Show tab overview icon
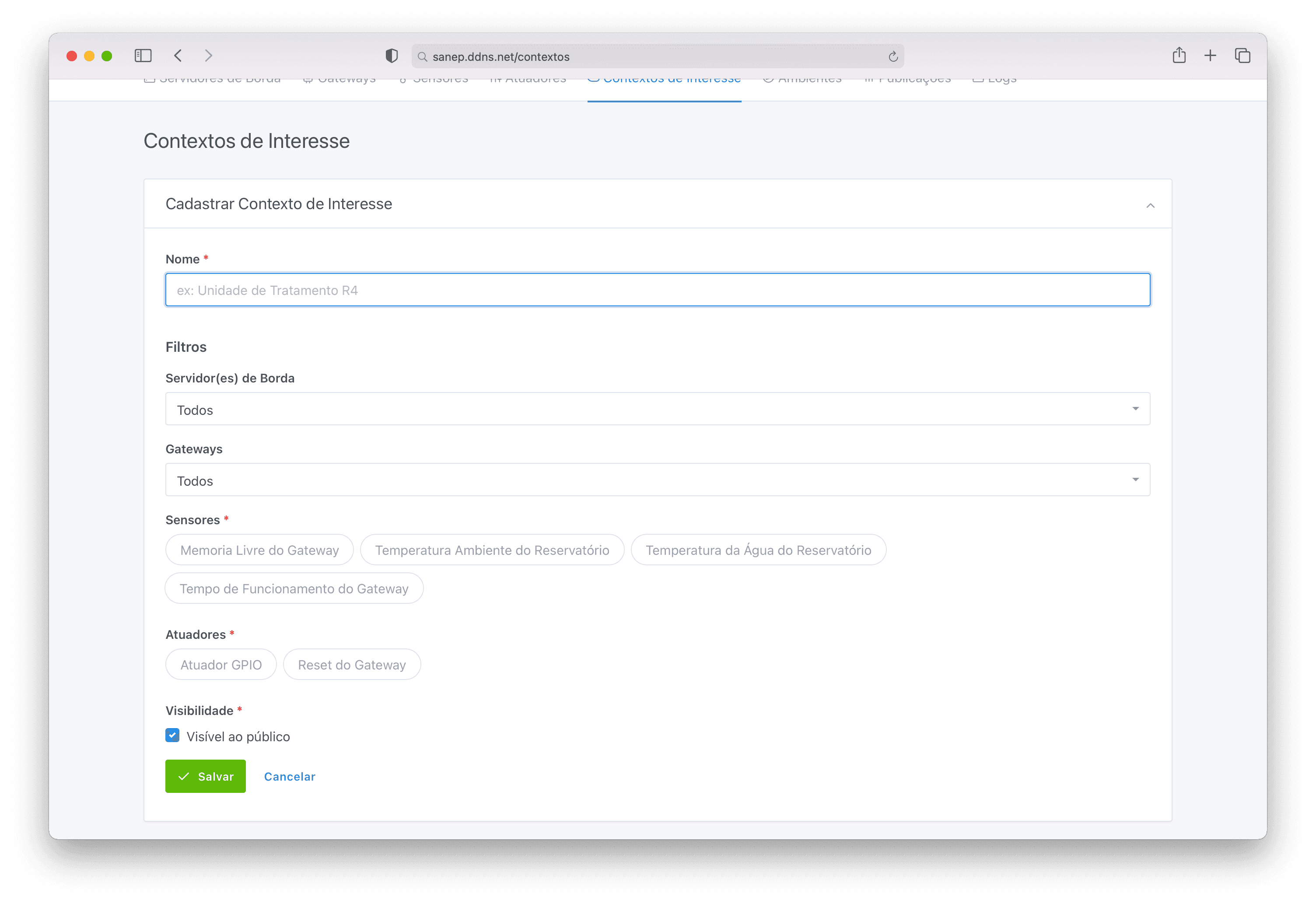The image size is (1316, 904). point(1242,56)
